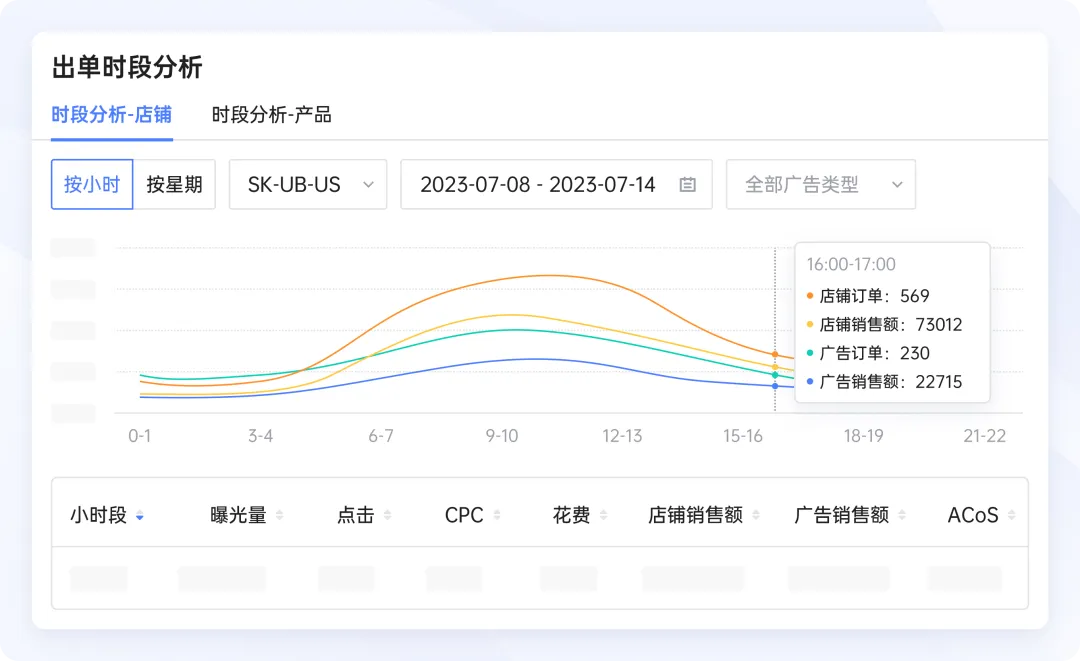Click yellow 店铺销售额 data point on chart
This screenshot has width=1080, height=661.
775,367
